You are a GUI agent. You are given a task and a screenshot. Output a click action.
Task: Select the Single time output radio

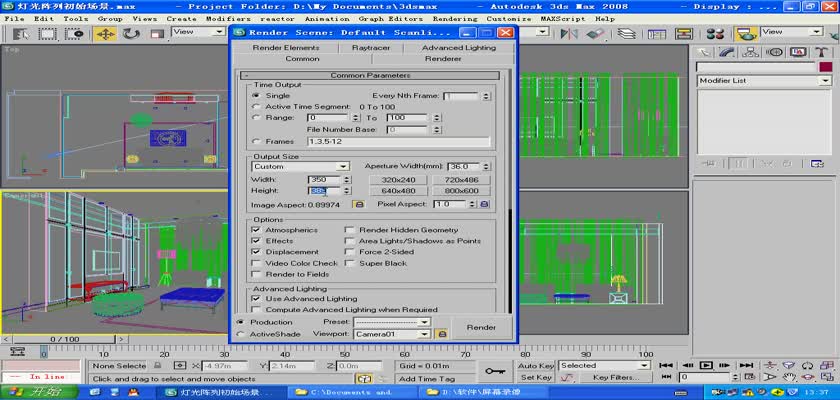pyautogui.click(x=256, y=95)
